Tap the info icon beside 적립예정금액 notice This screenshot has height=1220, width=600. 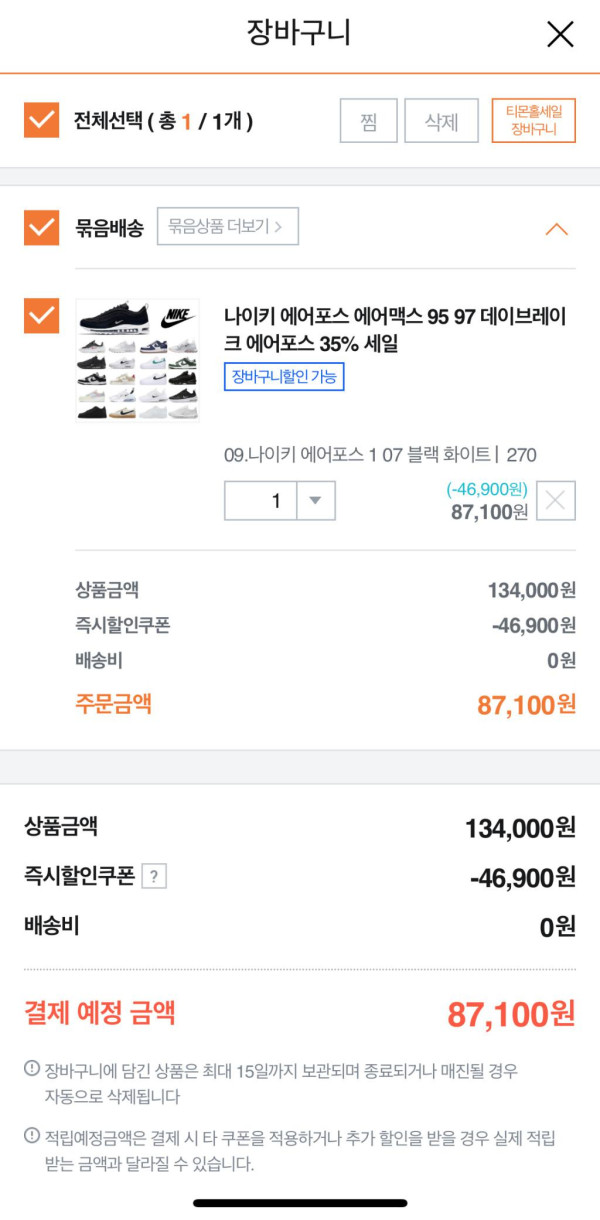32,1137
